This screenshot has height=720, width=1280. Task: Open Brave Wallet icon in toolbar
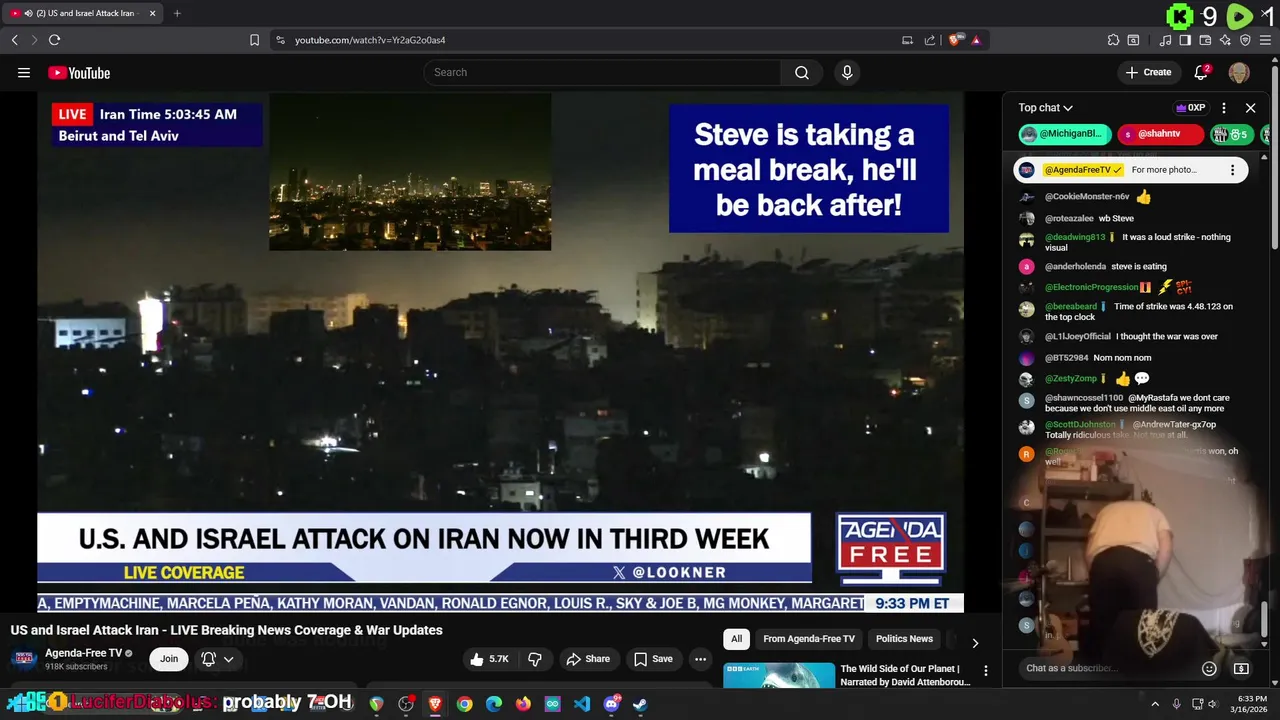[1205, 40]
